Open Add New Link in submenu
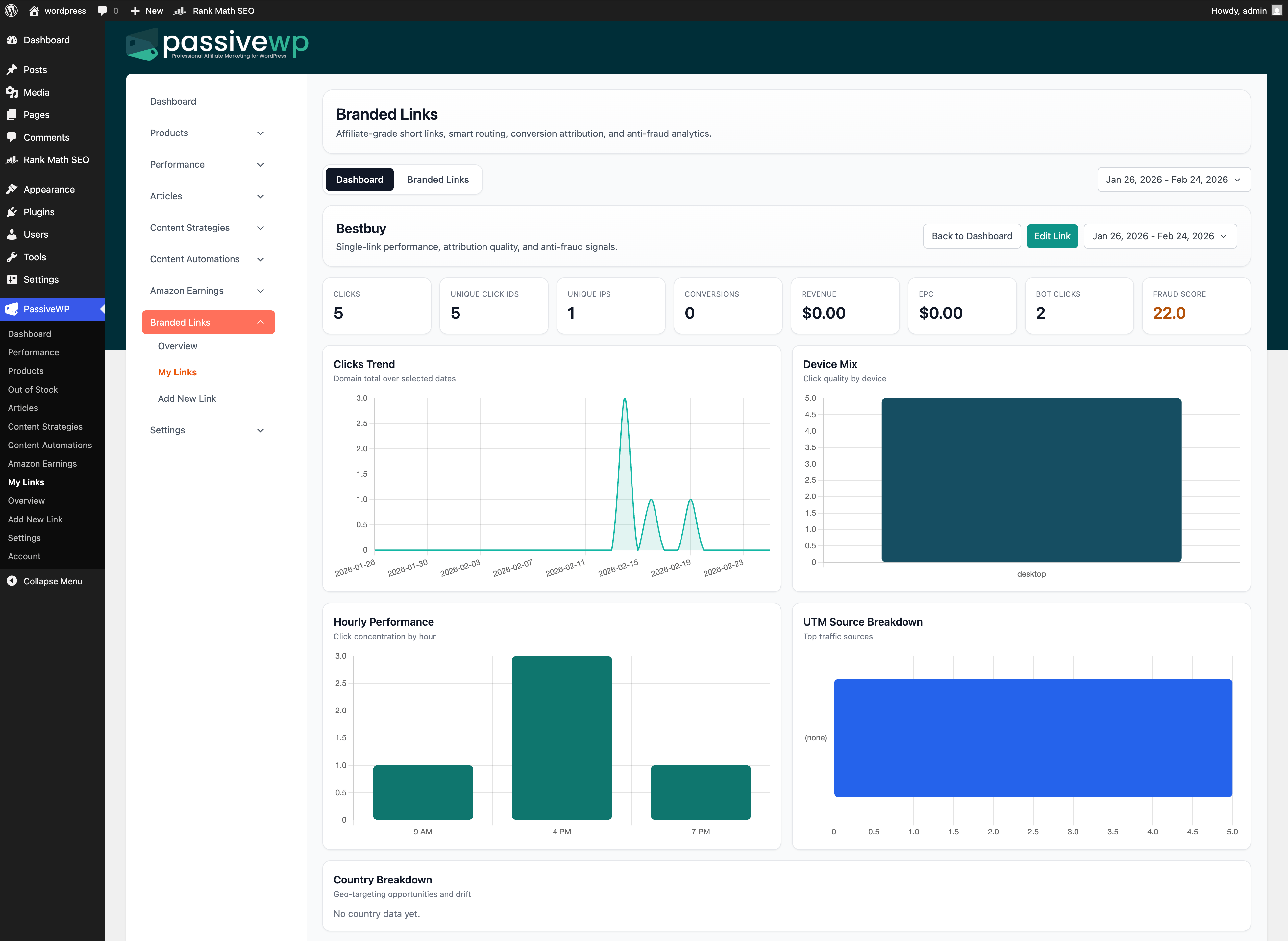 pos(187,398)
